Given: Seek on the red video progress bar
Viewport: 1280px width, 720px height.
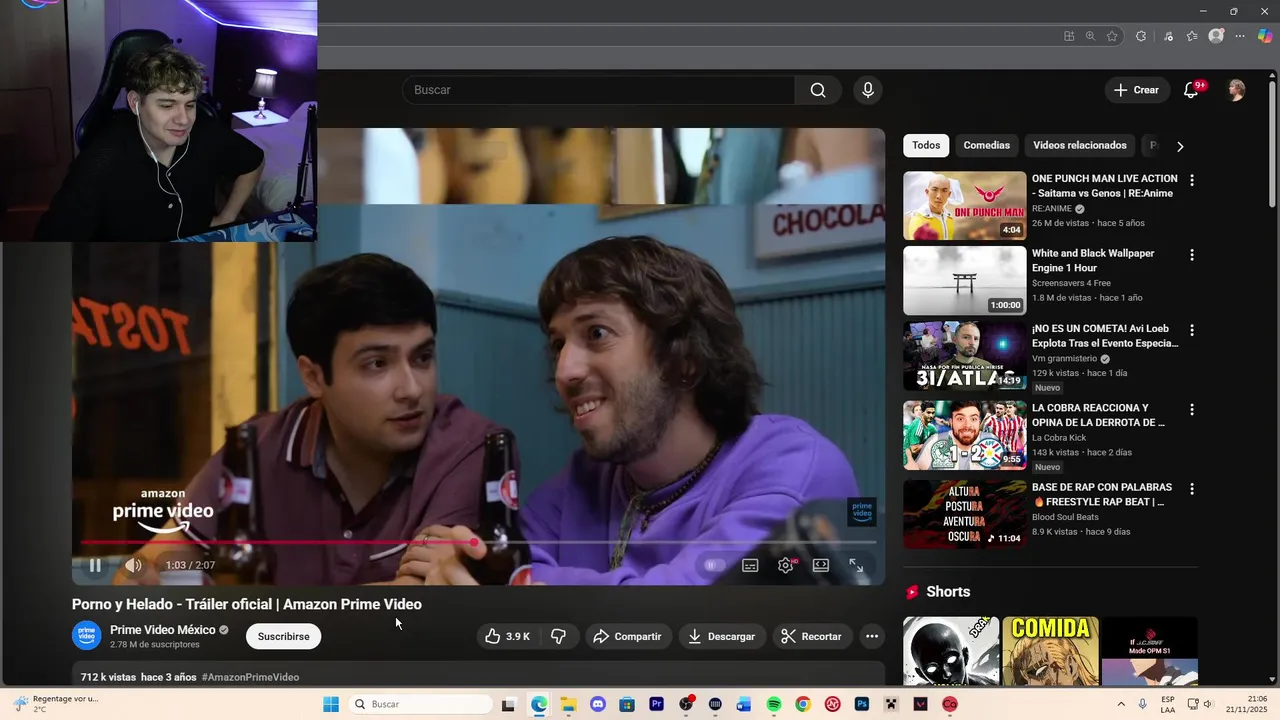Looking at the screenshot, I should click(x=478, y=543).
